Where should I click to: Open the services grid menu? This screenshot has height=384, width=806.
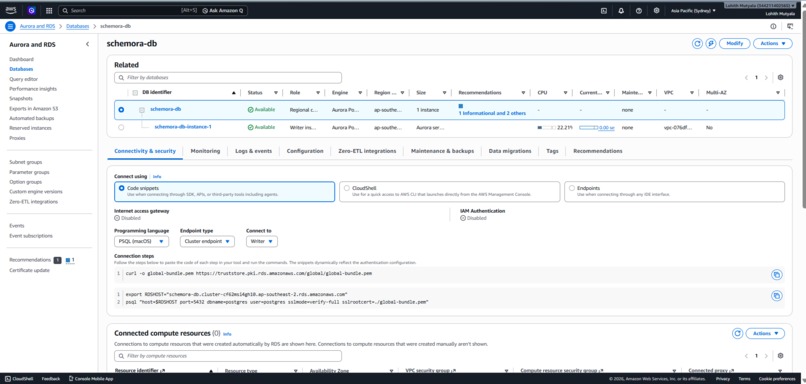[x=49, y=10]
